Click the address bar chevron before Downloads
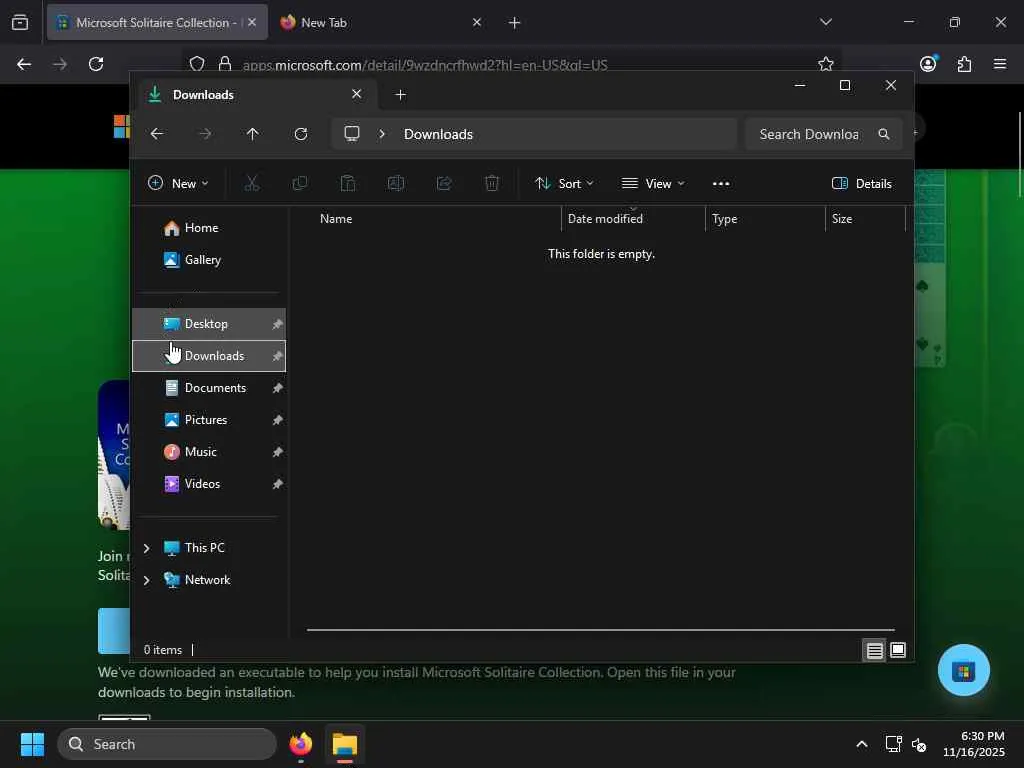 382,134
